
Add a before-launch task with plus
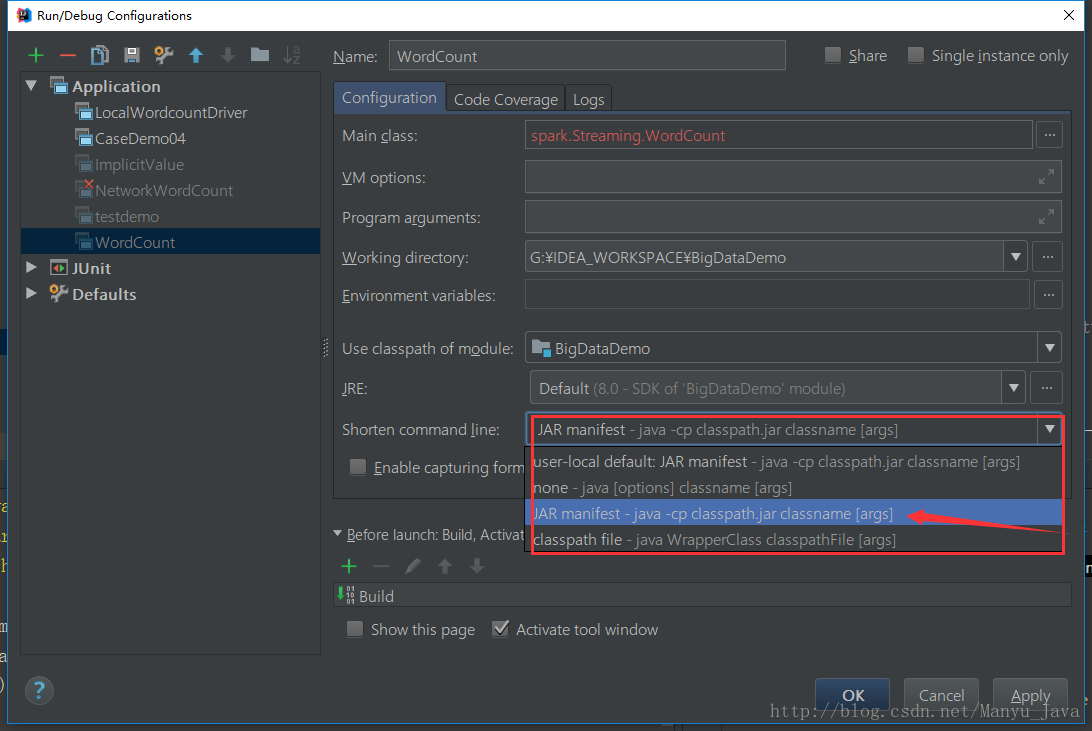pos(349,566)
